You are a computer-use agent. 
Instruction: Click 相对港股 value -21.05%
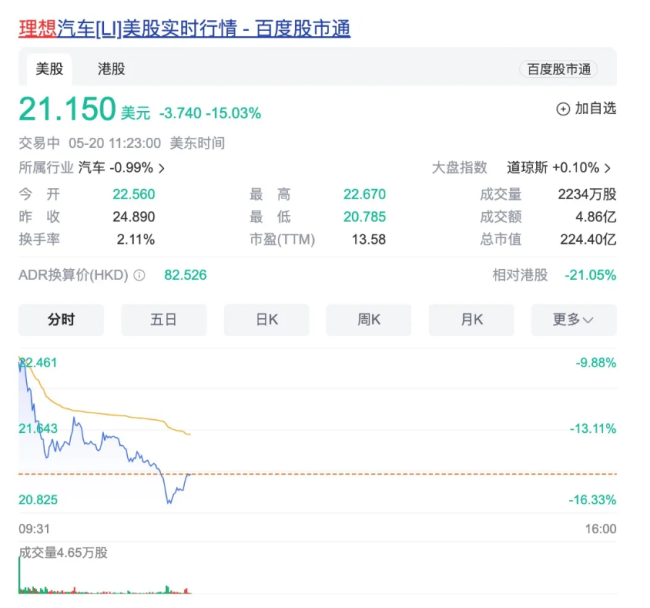590,275
